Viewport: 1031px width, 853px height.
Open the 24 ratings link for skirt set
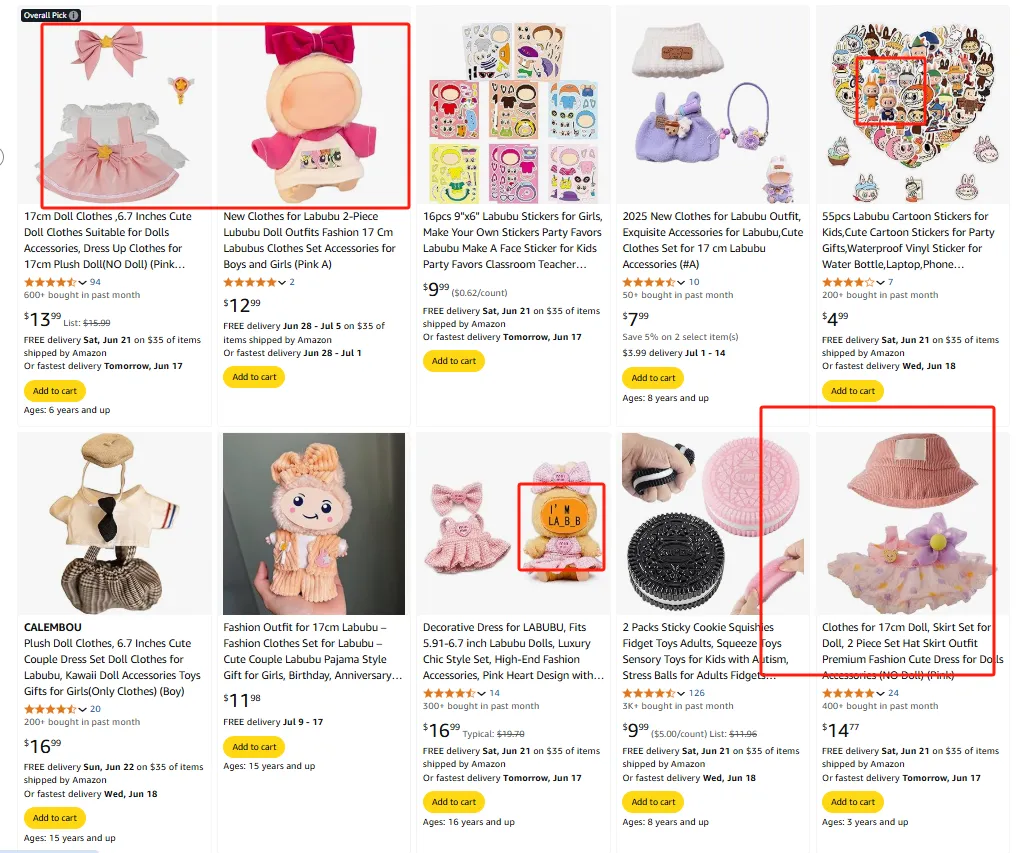pos(894,693)
